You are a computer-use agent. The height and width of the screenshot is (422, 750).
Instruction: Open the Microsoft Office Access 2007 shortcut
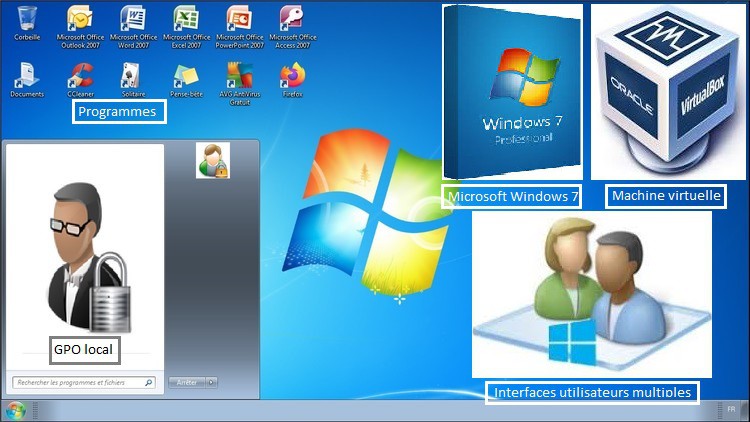[x=293, y=27]
